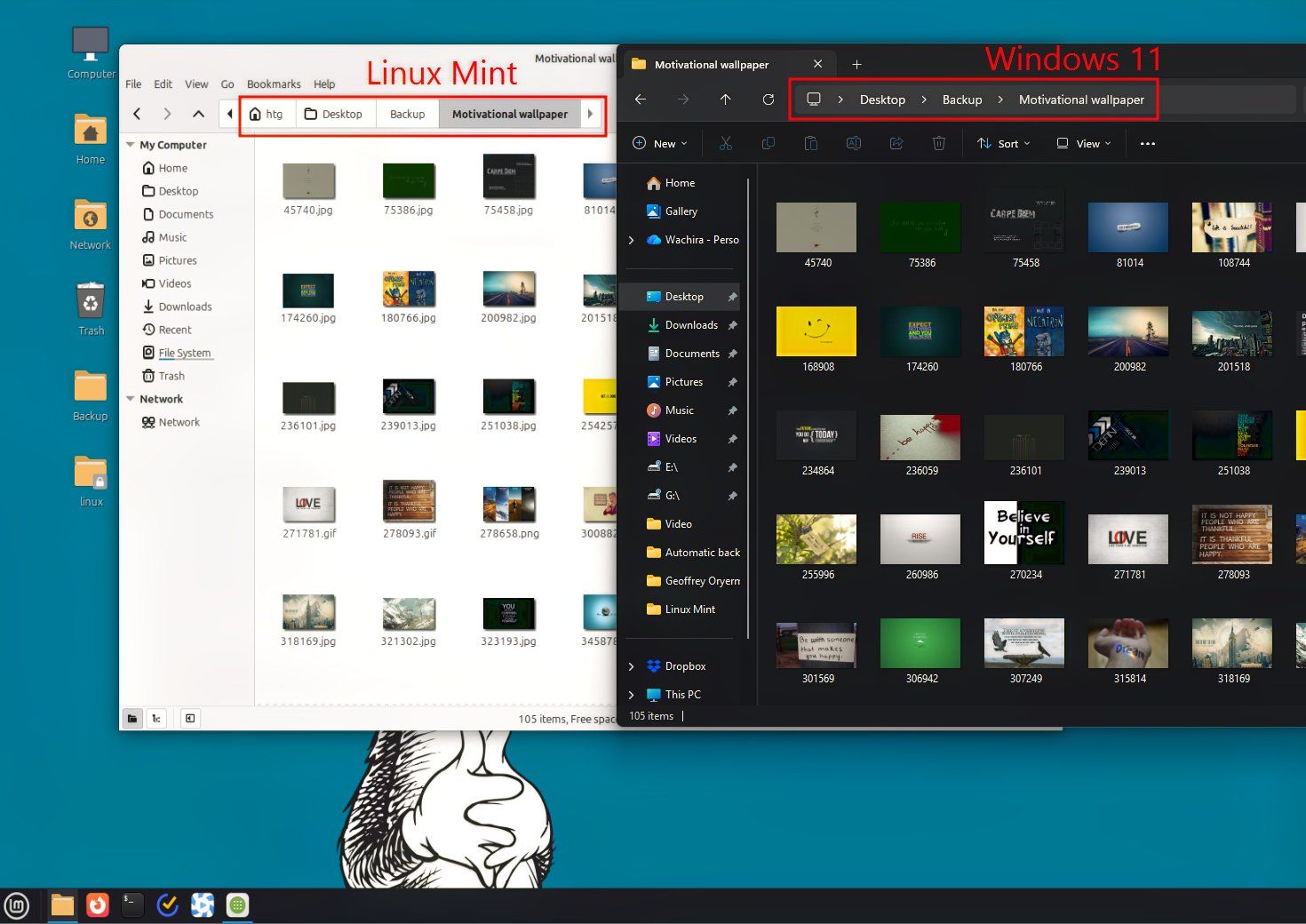Toggle Nemo's side pane visibility
Viewport: 1306px width, 924px height.
(x=189, y=718)
